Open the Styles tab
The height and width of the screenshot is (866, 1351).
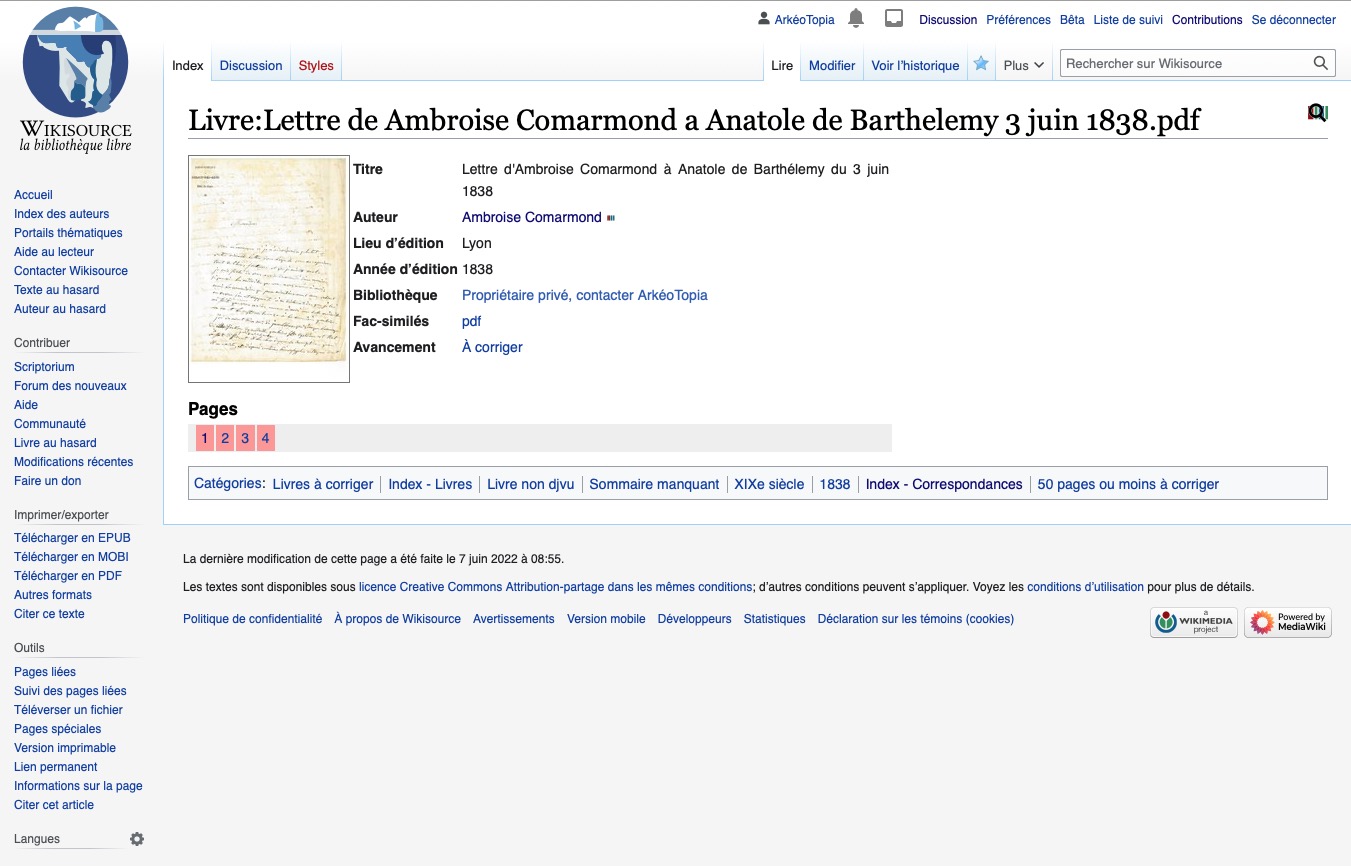(x=316, y=65)
